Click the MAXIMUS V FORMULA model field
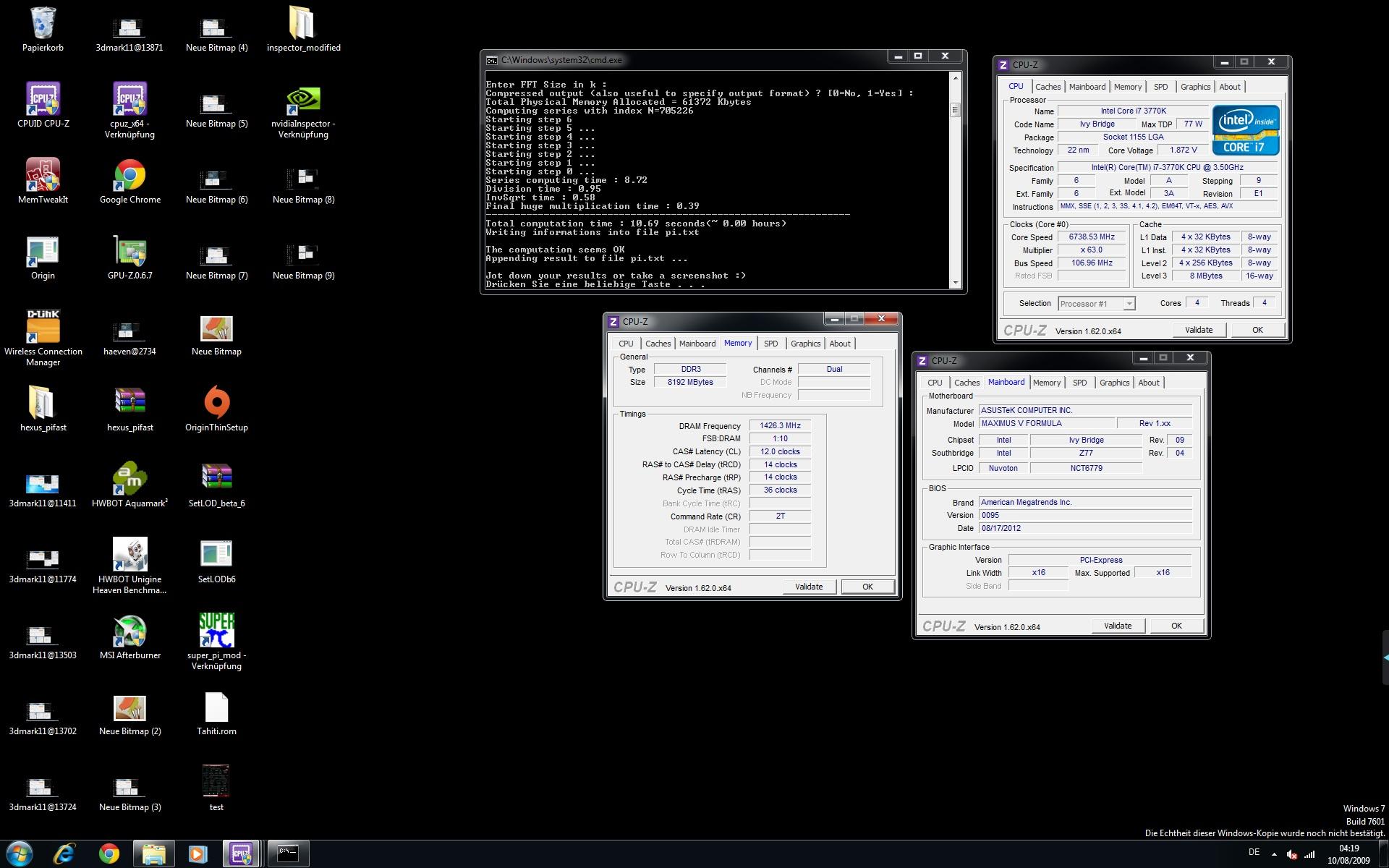1389x868 pixels. pyautogui.click(x=1046, y=424)
